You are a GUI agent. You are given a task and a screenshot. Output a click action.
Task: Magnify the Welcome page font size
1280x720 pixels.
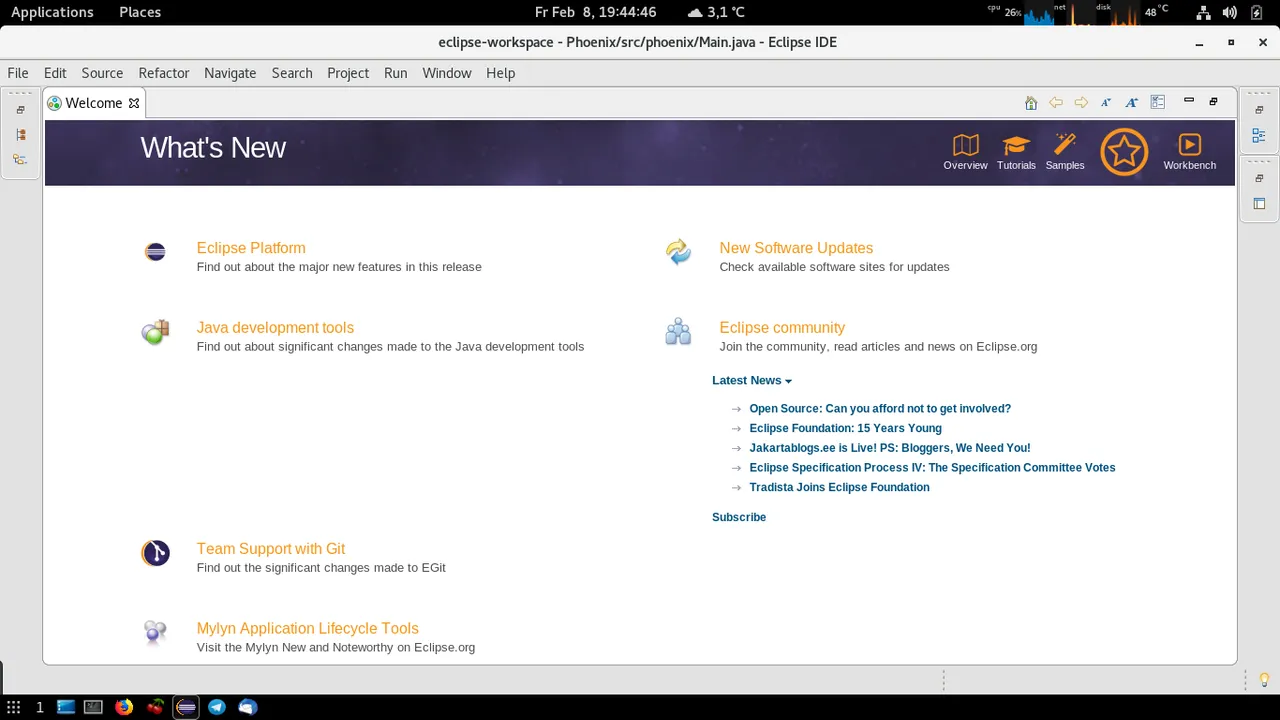[x=1131, y=103]
